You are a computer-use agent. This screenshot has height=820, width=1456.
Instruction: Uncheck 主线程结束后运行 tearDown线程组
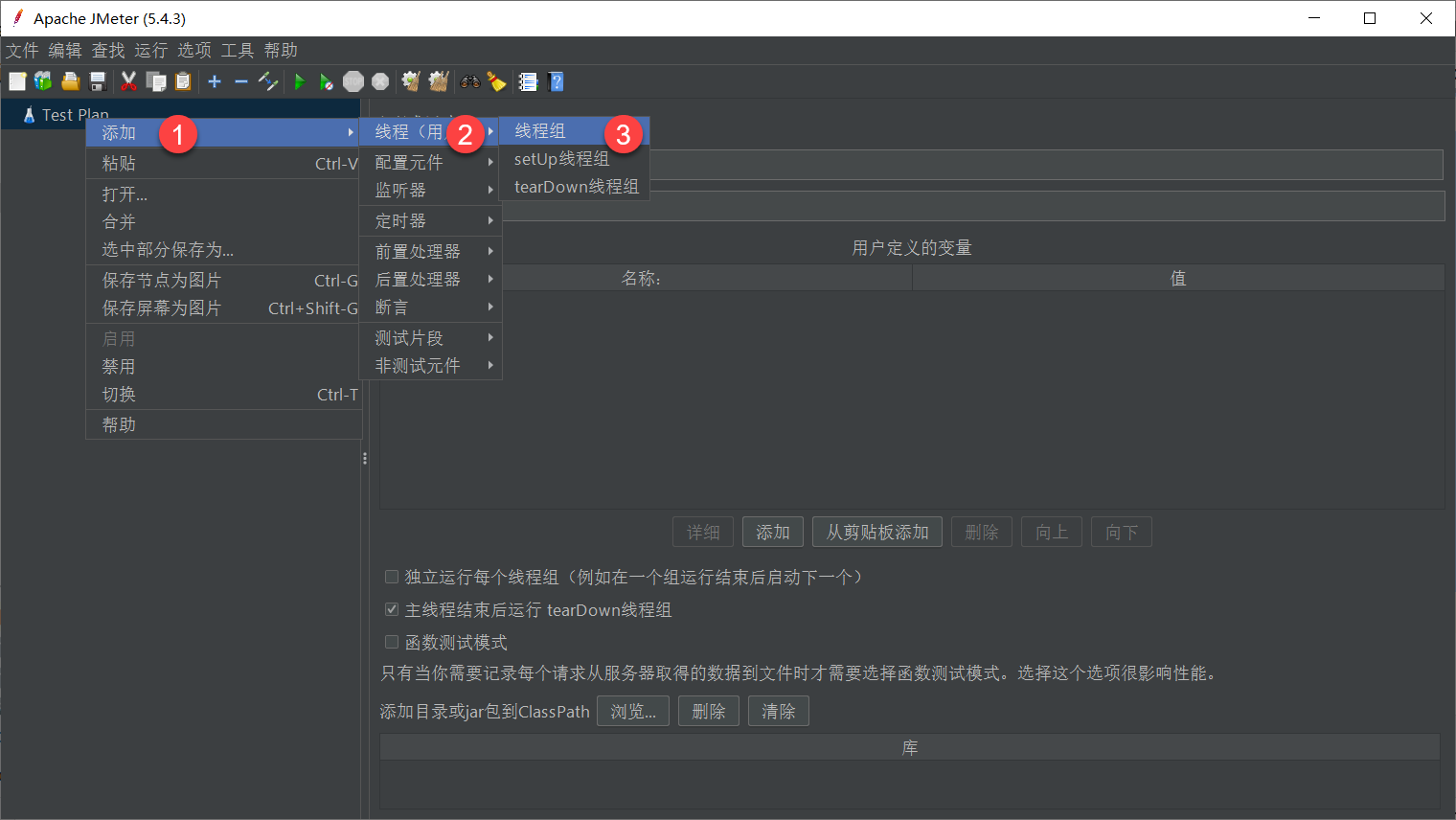point(392,609)
